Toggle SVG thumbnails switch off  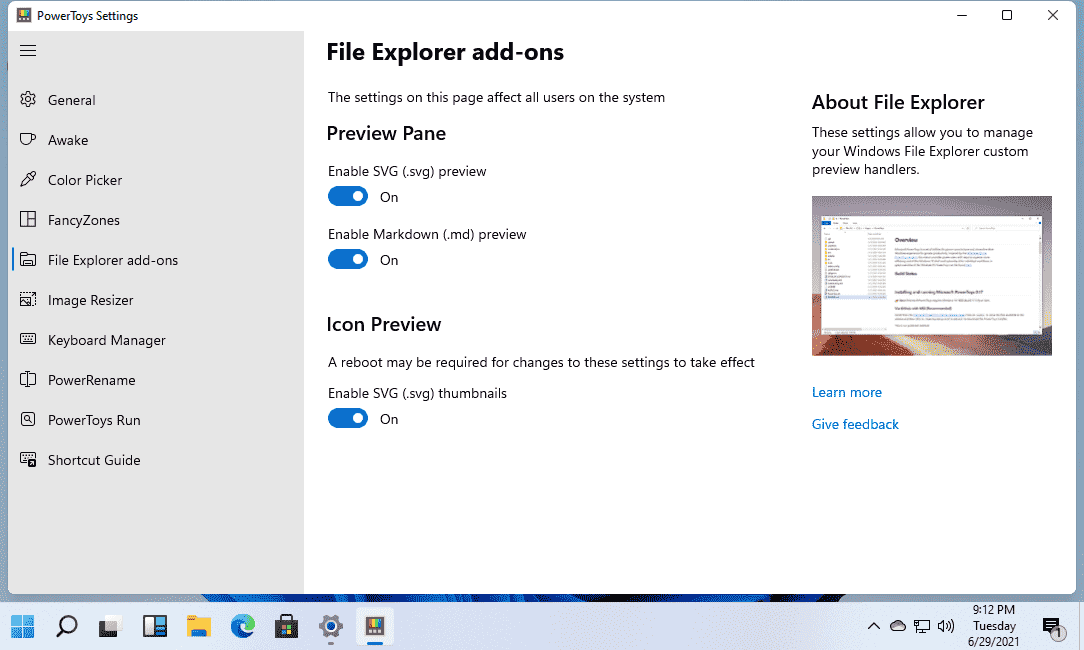pos(348,418)
